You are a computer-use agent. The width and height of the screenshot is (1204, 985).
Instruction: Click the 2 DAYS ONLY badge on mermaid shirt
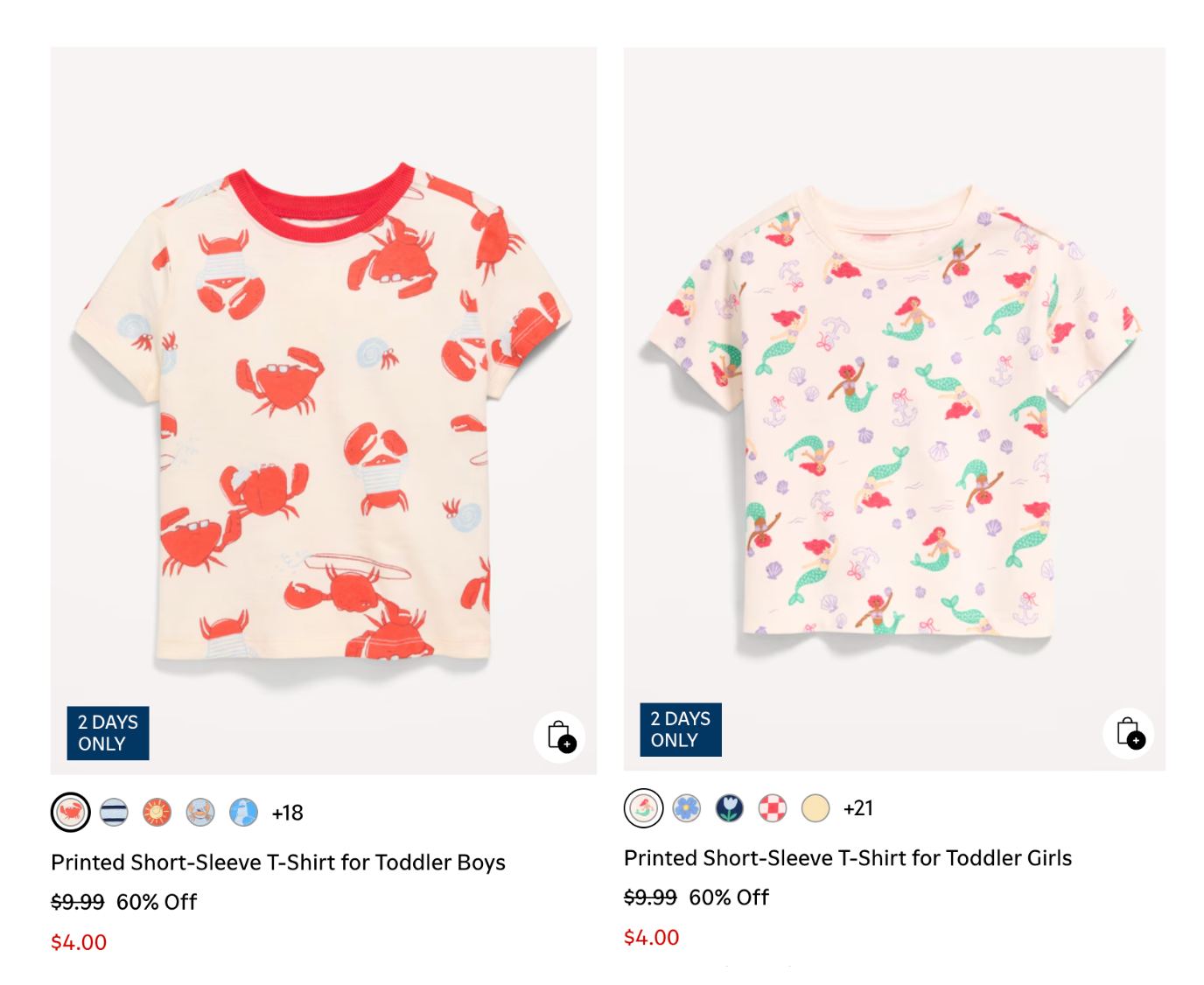click(681, 730)
